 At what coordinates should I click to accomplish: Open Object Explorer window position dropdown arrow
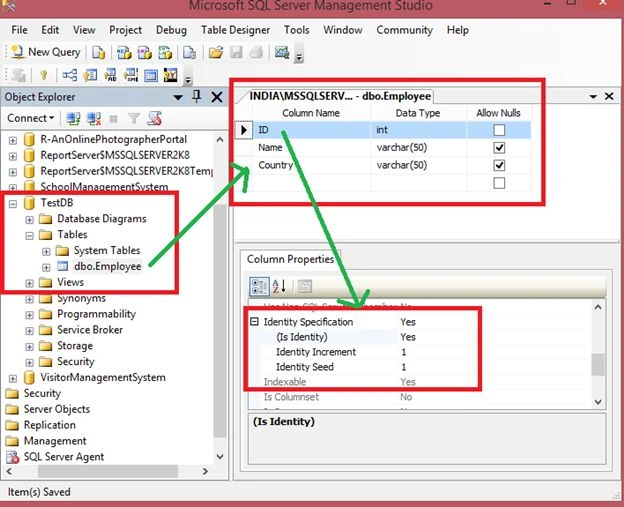pyautogui.click(x=178, y=97)
